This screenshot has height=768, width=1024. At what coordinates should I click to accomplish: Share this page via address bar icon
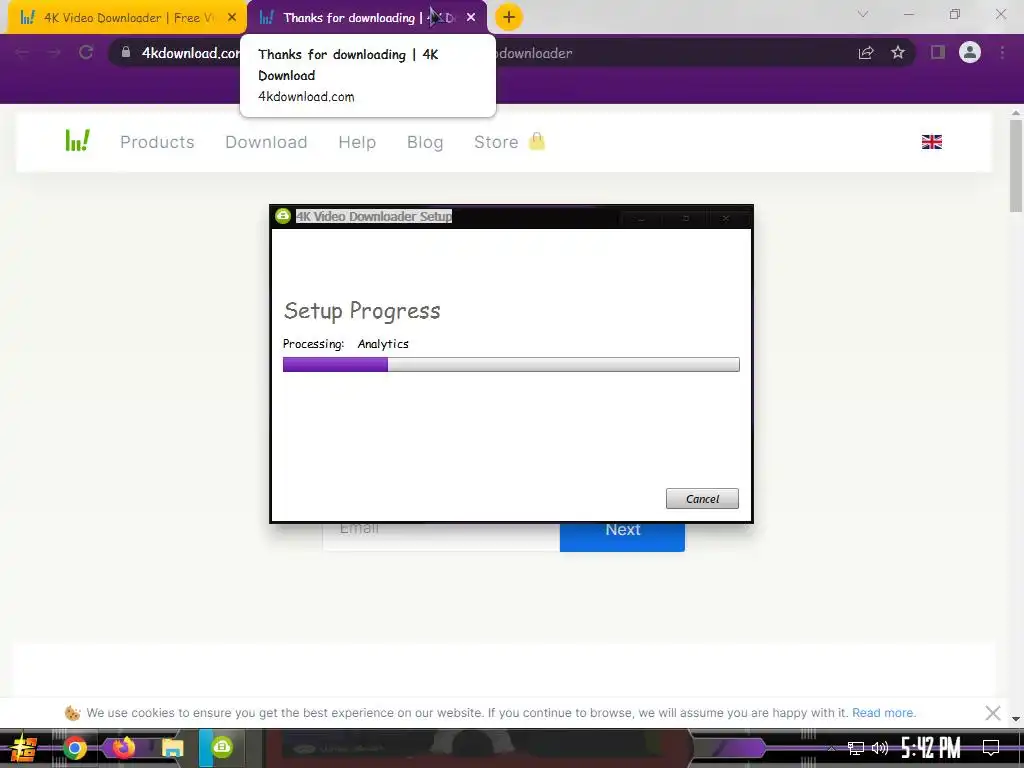tap(866, 53)
